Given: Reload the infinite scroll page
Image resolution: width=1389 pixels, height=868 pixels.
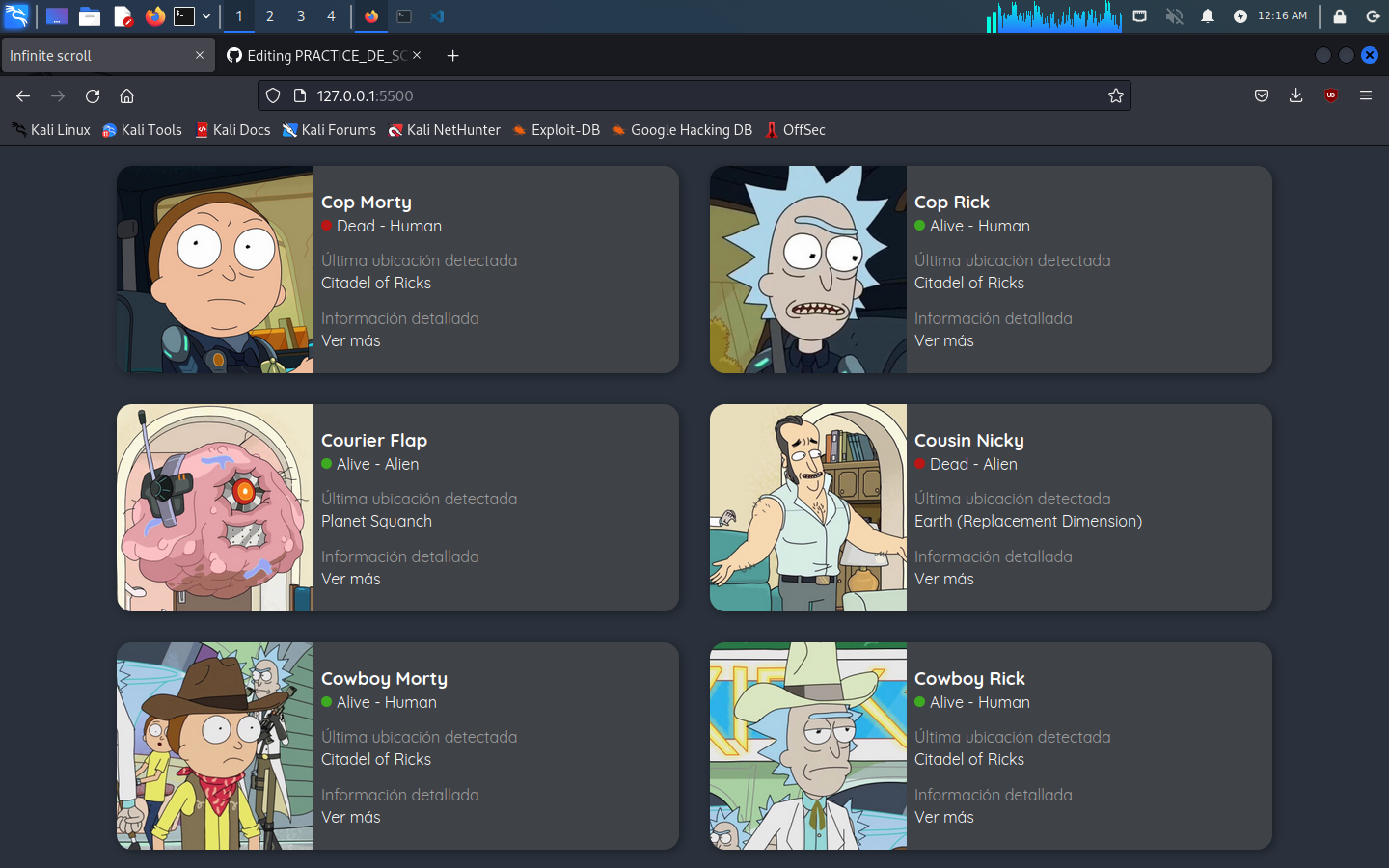Looking at the screenshot, I should coord(92,95).
